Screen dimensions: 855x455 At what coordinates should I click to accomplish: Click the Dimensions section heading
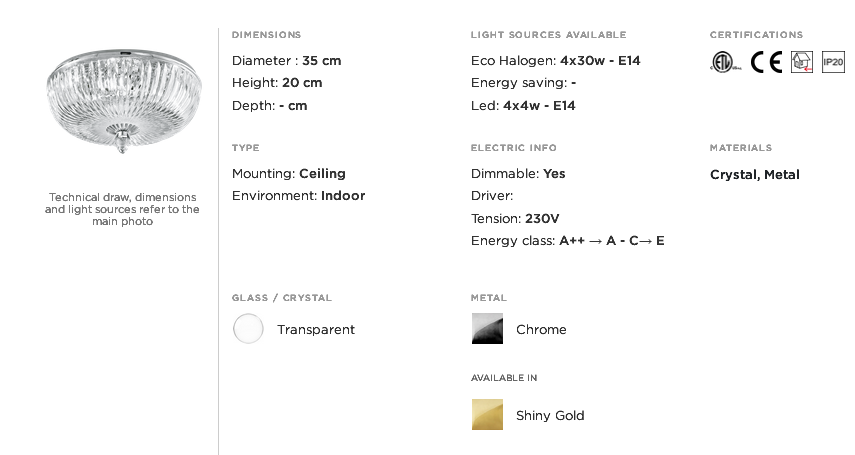266,35
